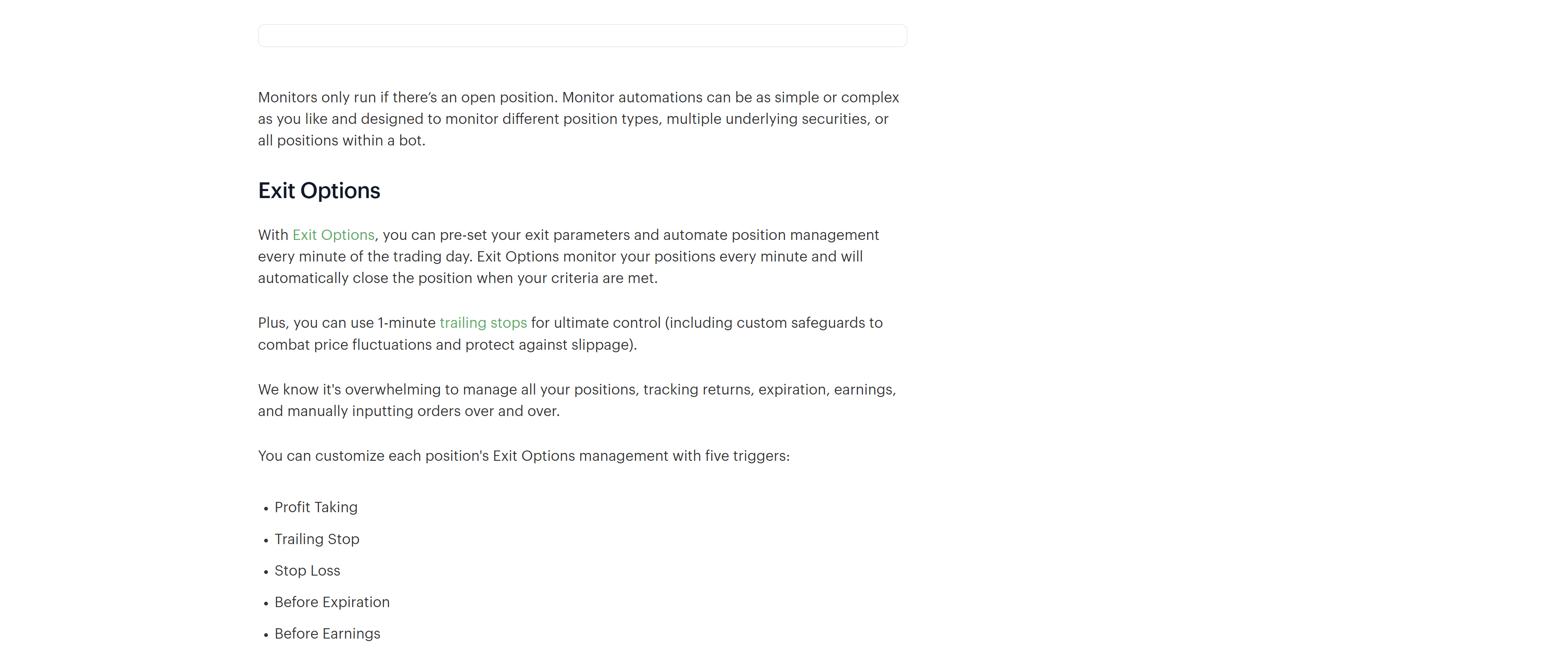Click the Trailing Stop list entry

coord(316,539)
